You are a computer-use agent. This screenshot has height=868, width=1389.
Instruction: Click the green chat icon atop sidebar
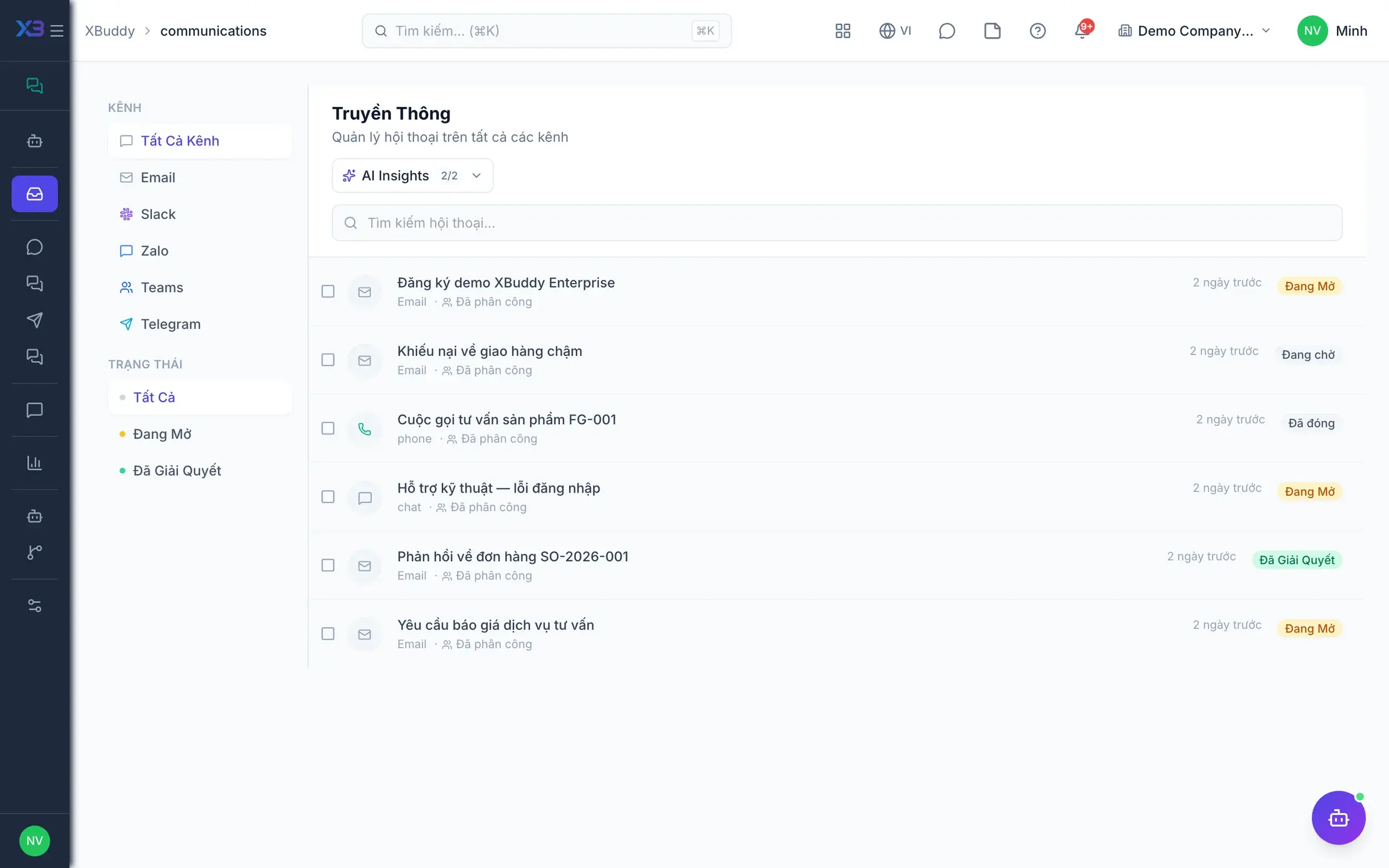[x=34, y=86]
